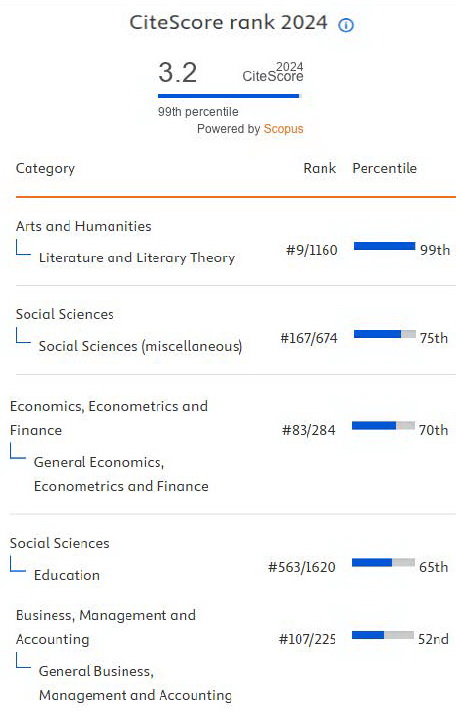
Task: Click Literature and Literary Theory subcategory
Action: click(137, 257)
